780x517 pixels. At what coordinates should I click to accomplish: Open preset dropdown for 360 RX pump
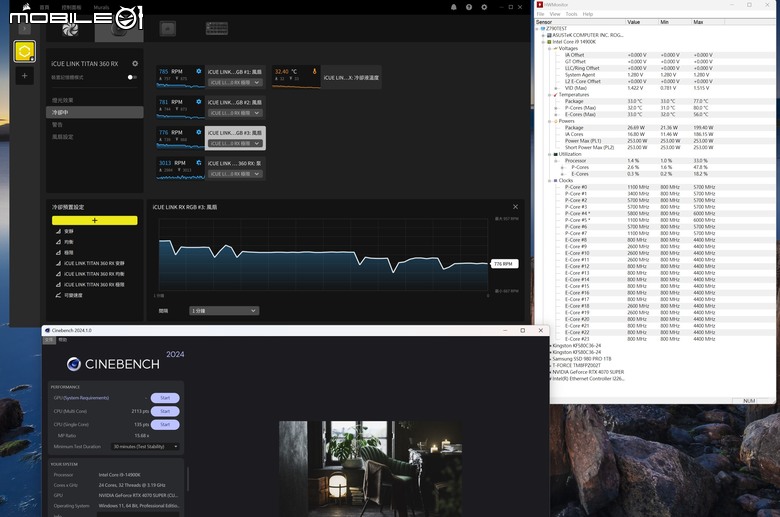(x=235, y=174)
